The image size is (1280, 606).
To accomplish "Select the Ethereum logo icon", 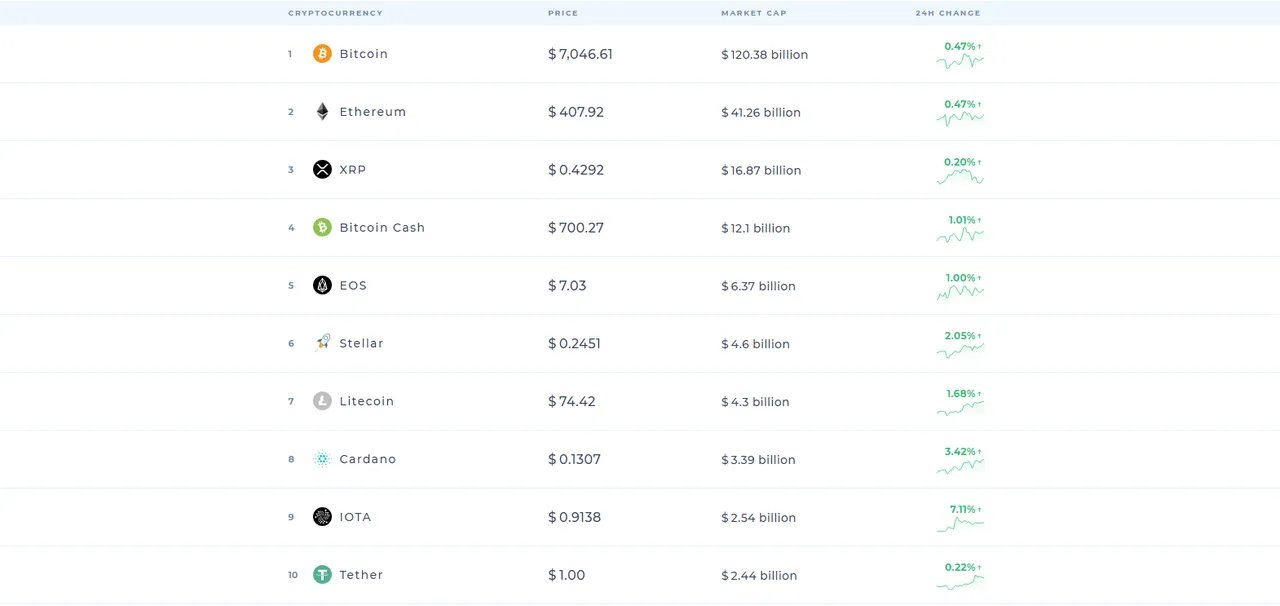I will click(x=321, y=111).
